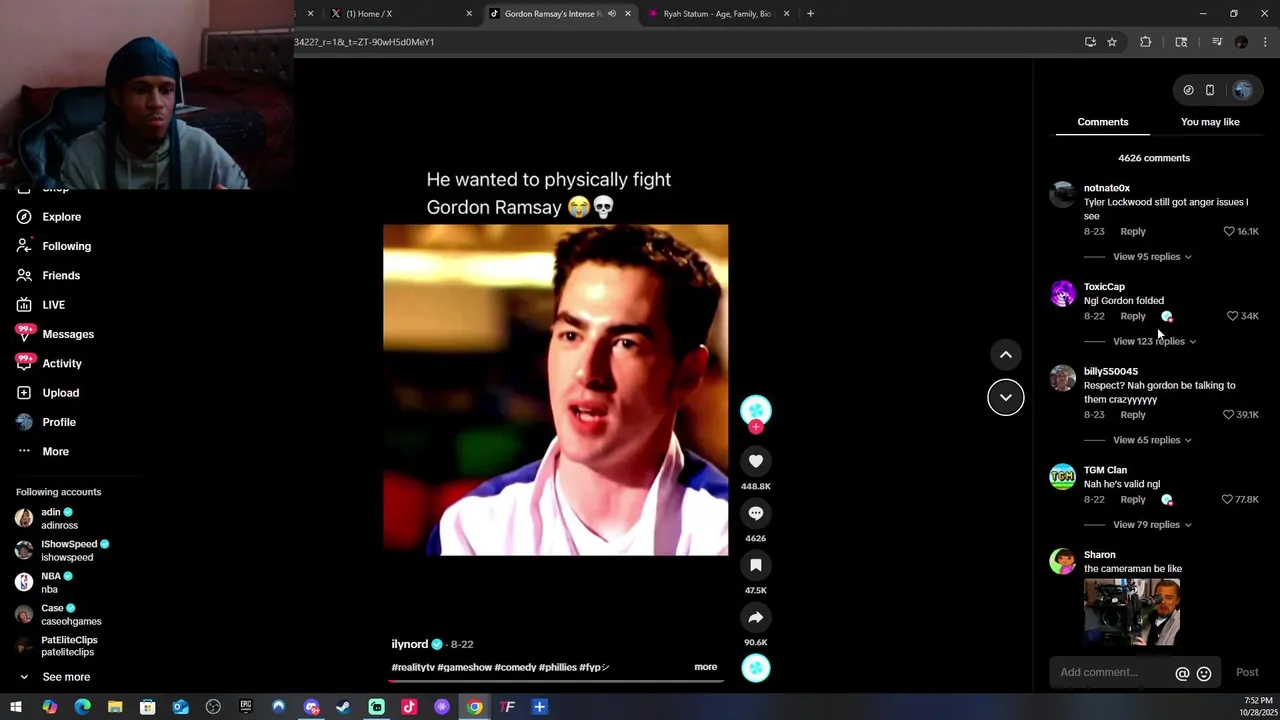Screen dimensions: 1280x720
Task: Reply to billy550045's comment
Action: coord(1133,415)
